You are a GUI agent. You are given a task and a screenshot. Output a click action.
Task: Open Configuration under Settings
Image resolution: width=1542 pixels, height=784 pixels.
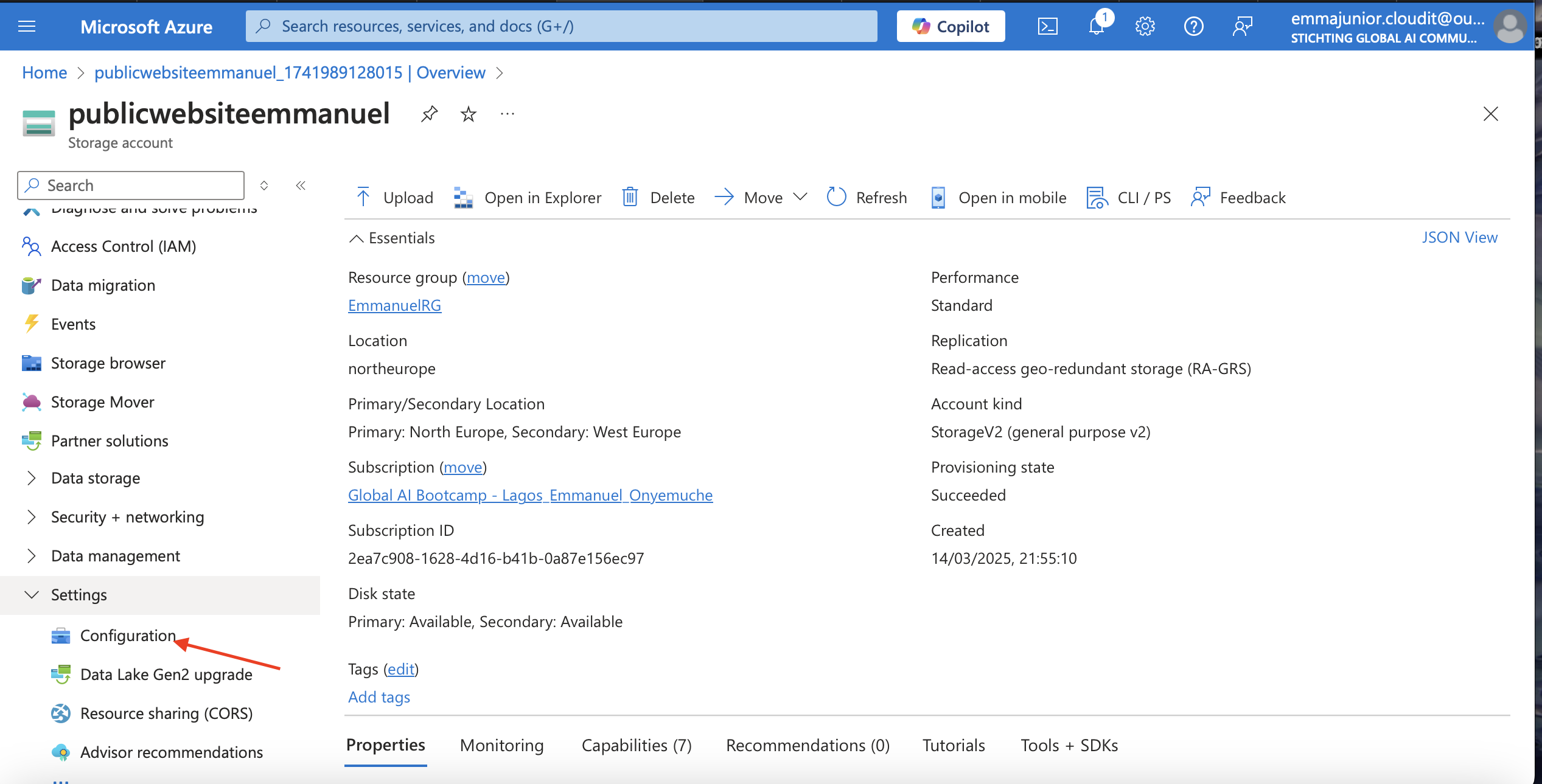[128, 636]
